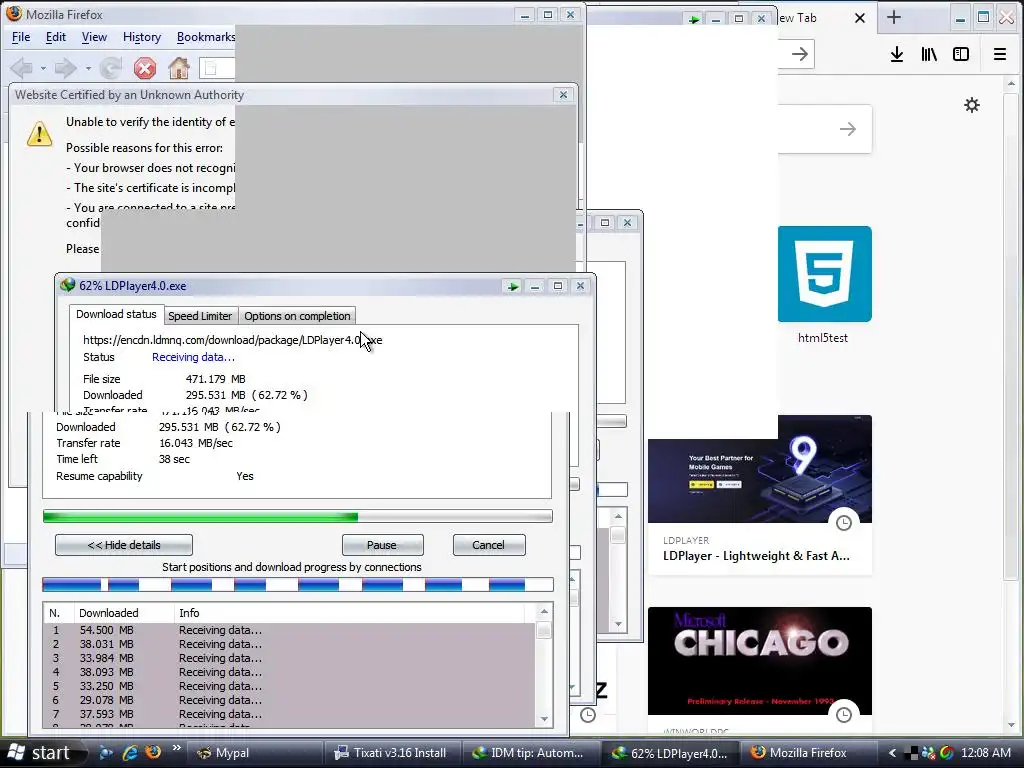
Task: Cancel the LDPlayer download
Action: click(x=488, y=545)
